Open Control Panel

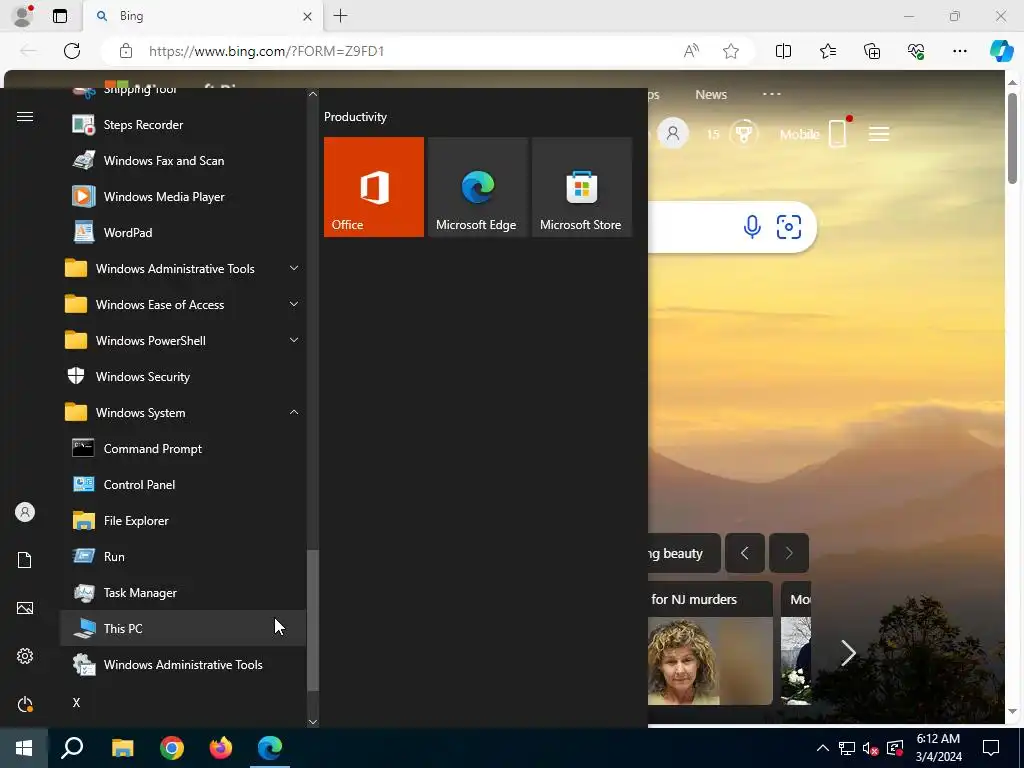183,485
